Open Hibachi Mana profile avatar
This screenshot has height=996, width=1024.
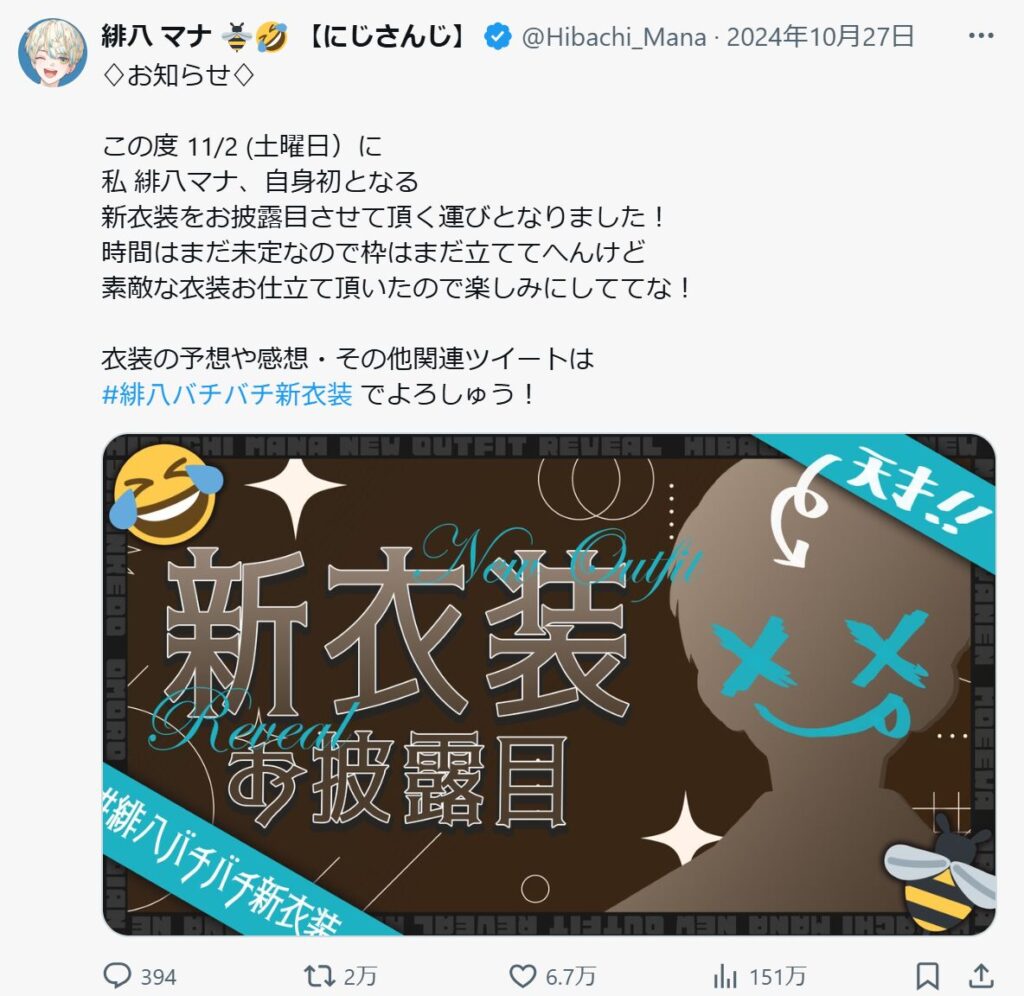(x=53, y=52)
